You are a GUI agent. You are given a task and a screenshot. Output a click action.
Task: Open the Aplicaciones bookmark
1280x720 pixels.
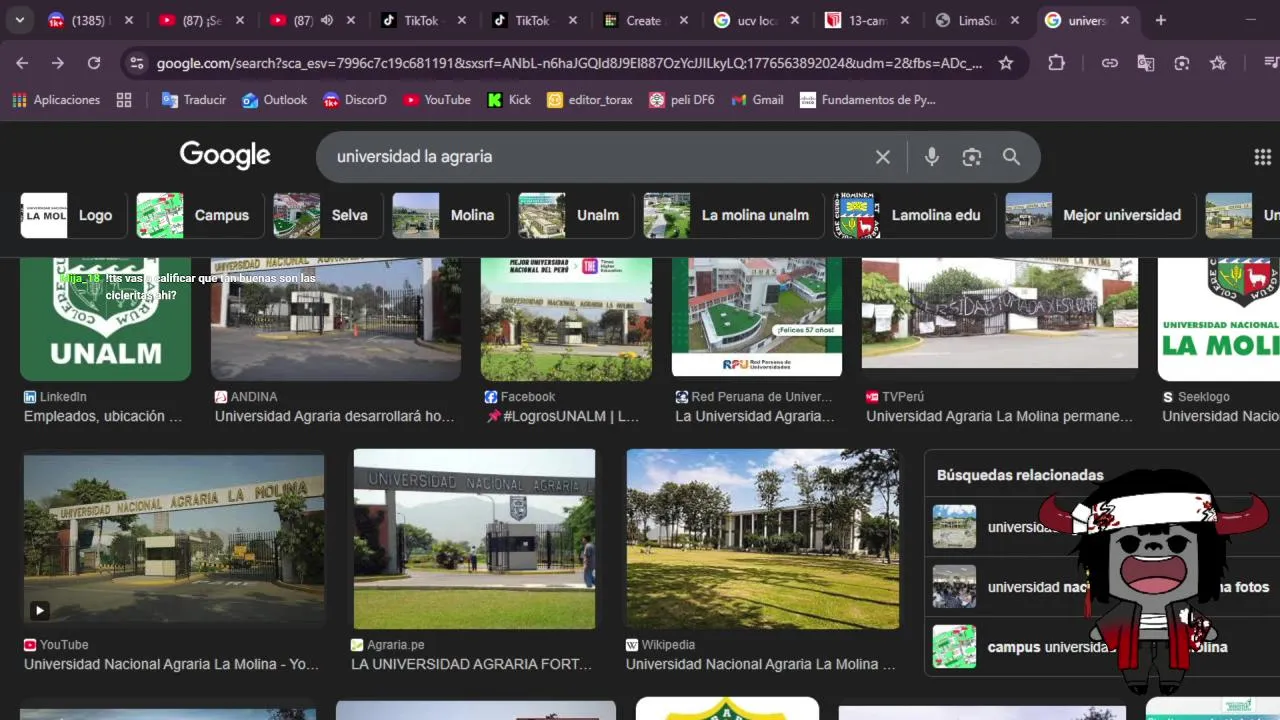pyautogui.click(x=56, y=100)
